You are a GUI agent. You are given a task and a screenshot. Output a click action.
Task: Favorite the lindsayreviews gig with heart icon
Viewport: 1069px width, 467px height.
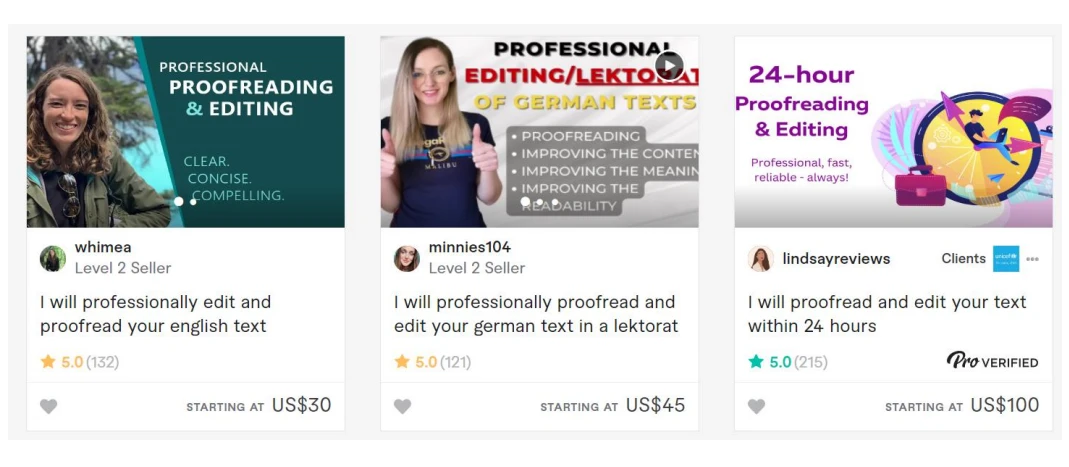756,406
